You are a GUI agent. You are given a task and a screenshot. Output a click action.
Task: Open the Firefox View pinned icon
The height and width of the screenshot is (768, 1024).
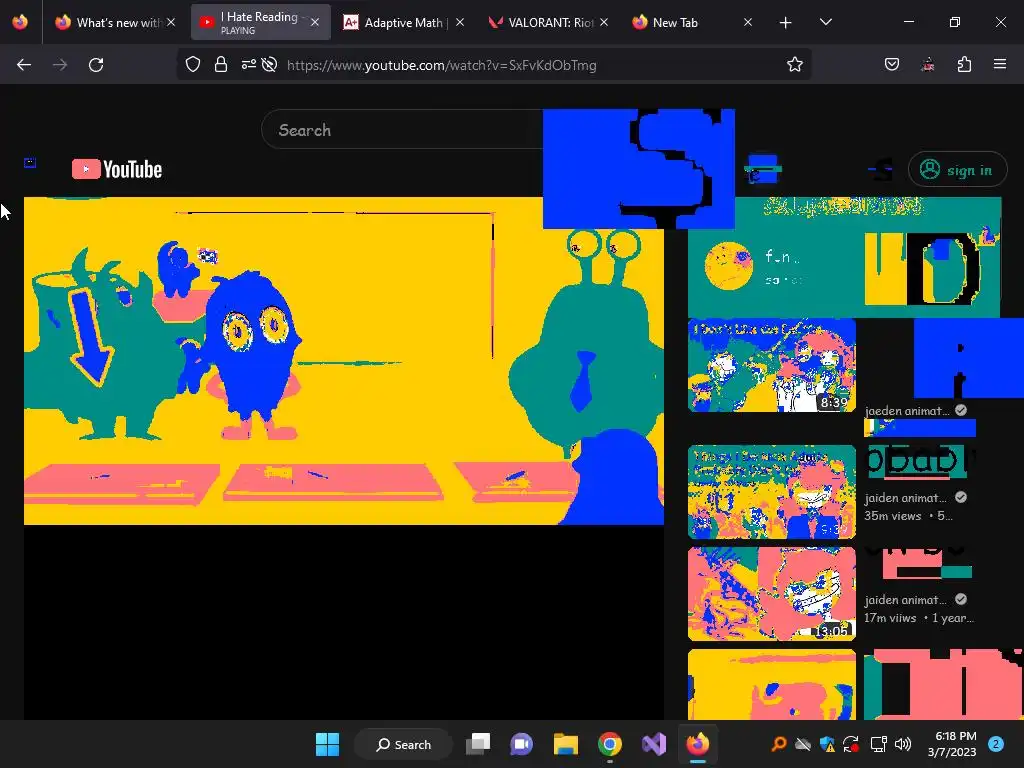20,22
